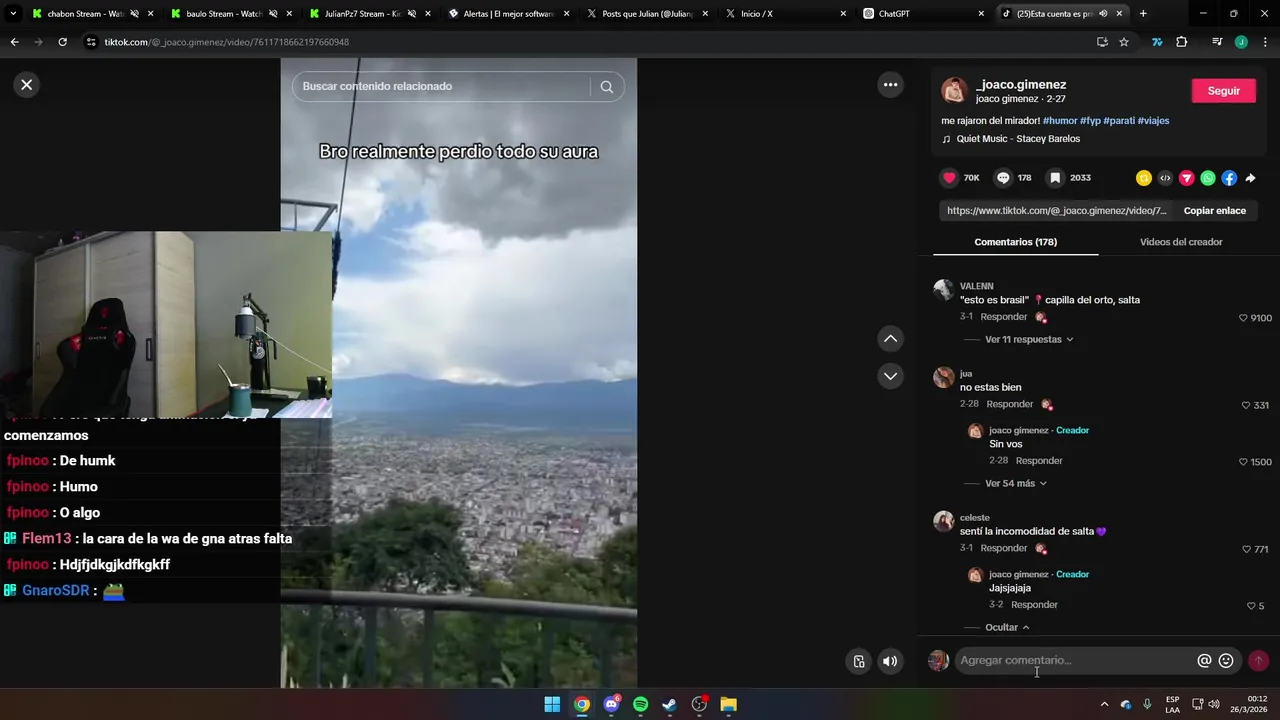The width and height of the screenshot is (1280, 720).
Task: Open _joaco.gimenez profile avatar
Action: [954, 91]
